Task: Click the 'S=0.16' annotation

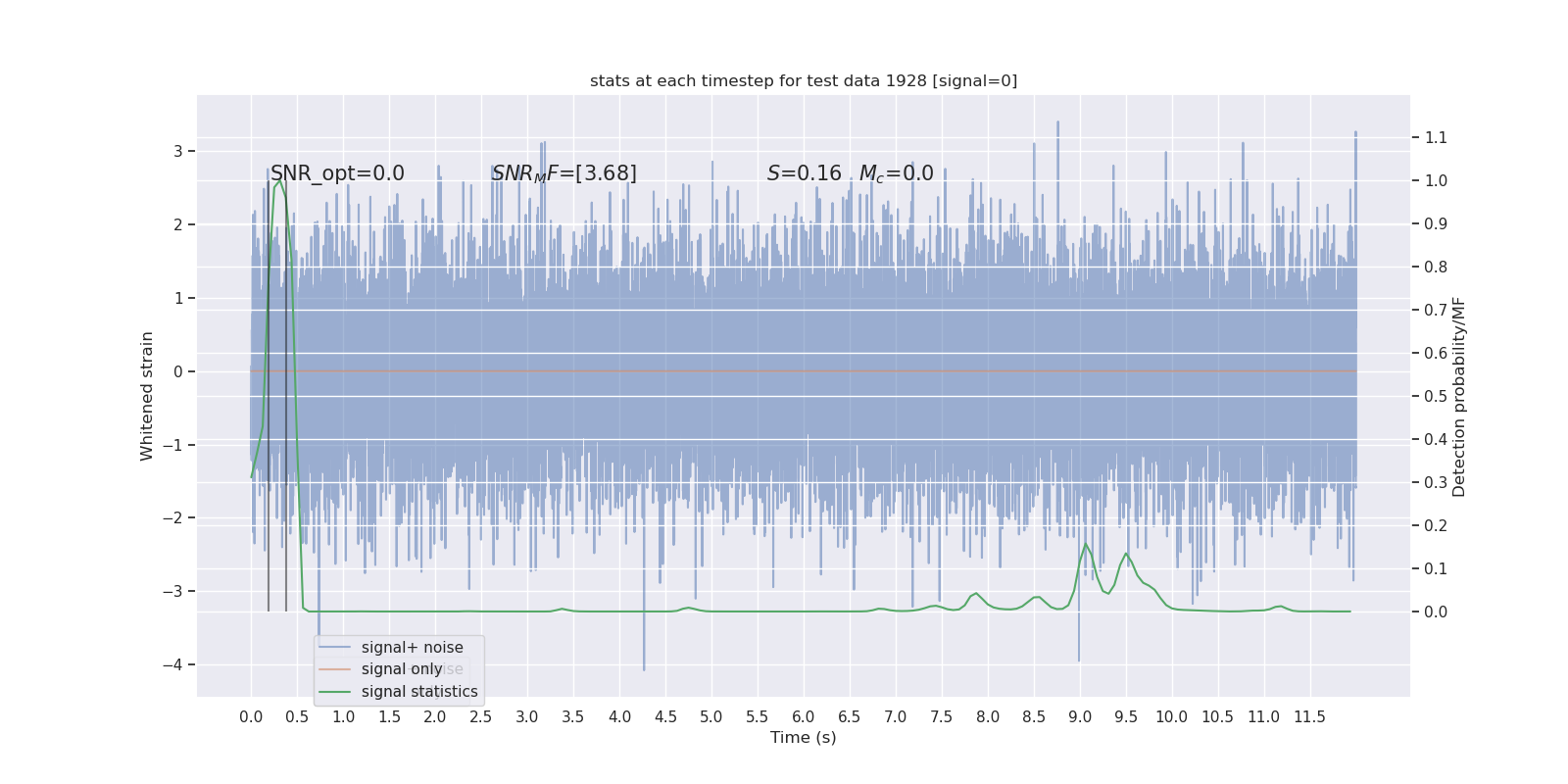Action: click(x=805, y=173)
